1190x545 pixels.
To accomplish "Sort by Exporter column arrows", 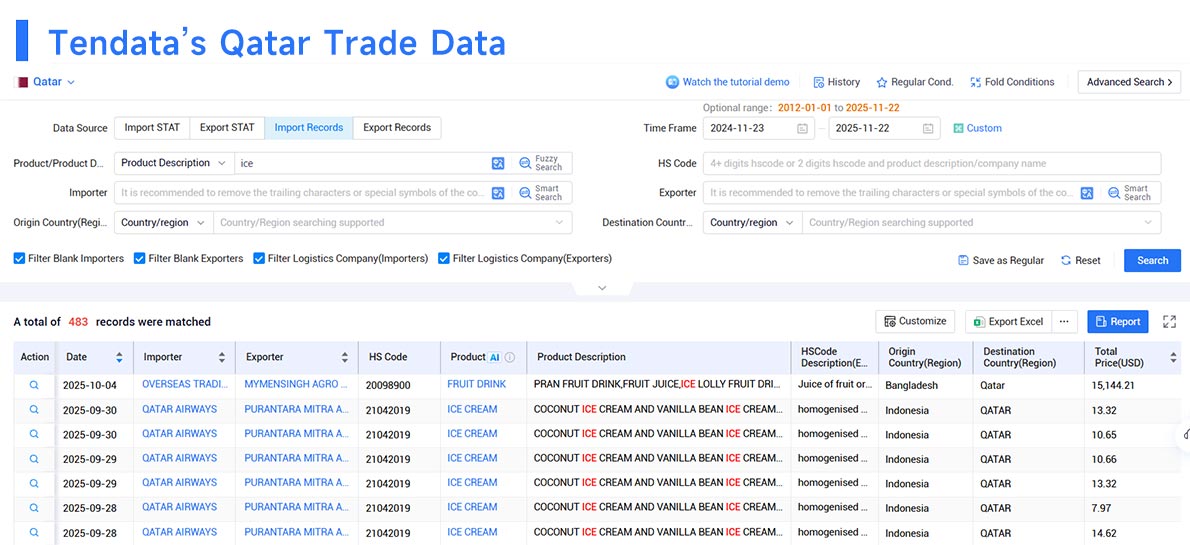I will tap(345, 357).
